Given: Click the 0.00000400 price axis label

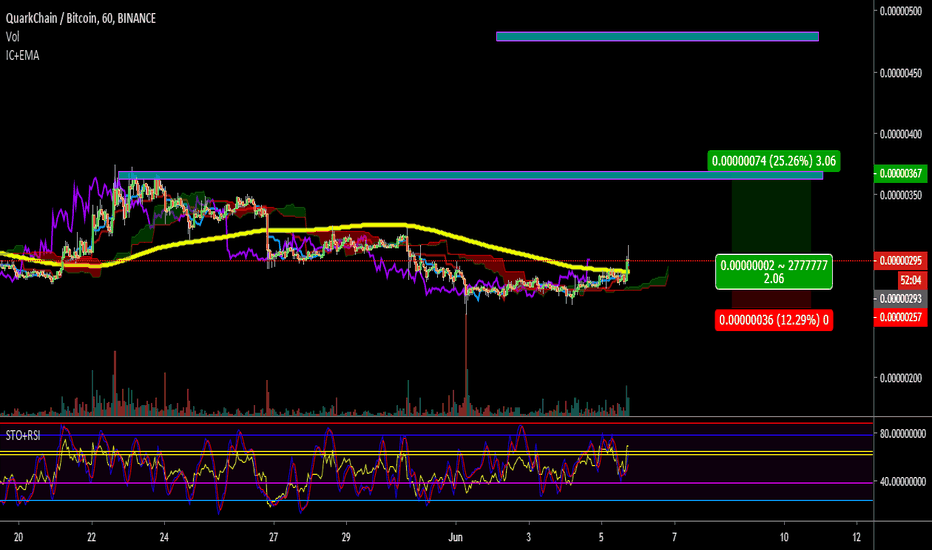Looking at the screenshot, I should (x=901, y=134).
